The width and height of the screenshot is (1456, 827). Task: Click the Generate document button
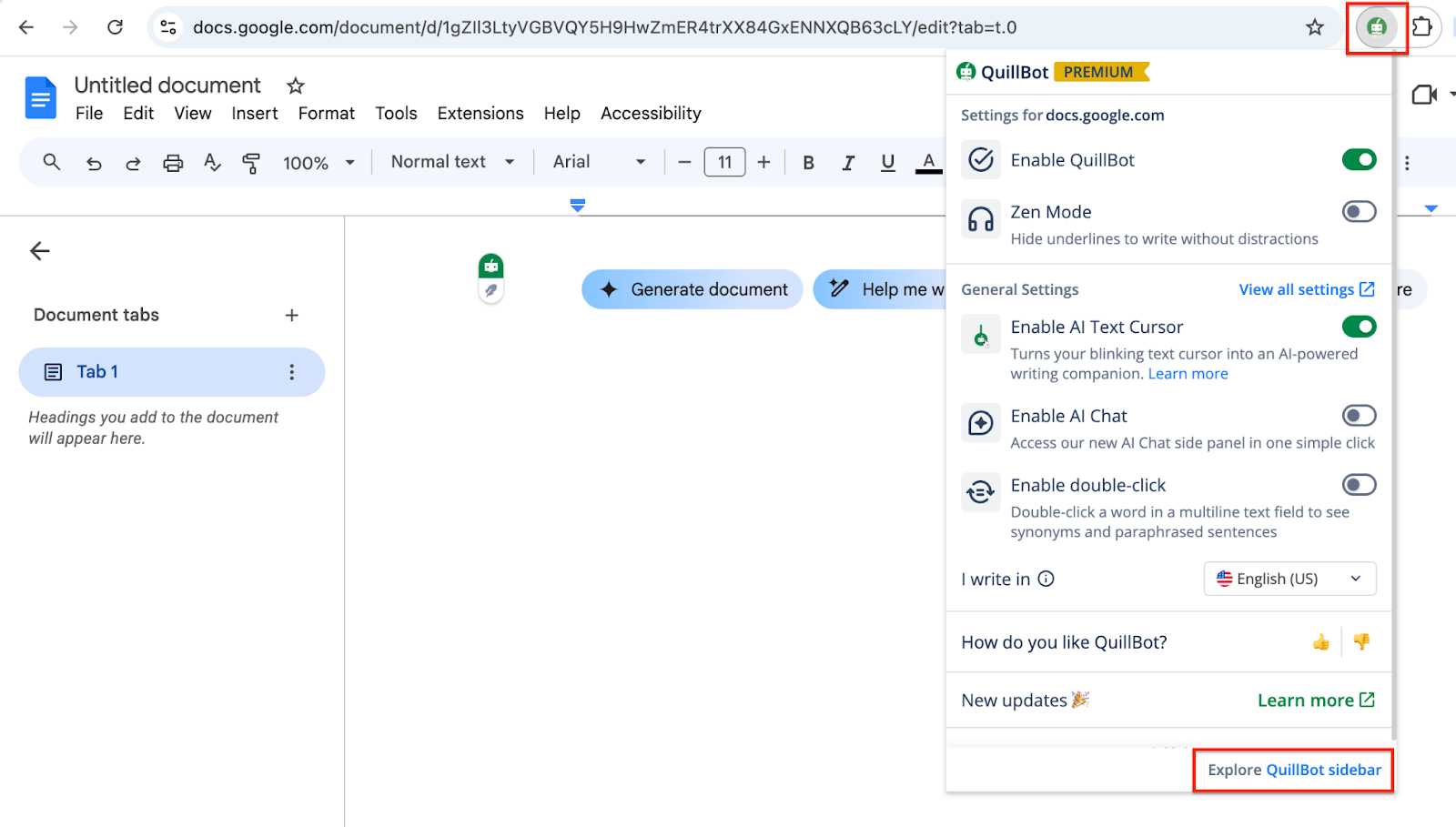[x=693, y=289]
